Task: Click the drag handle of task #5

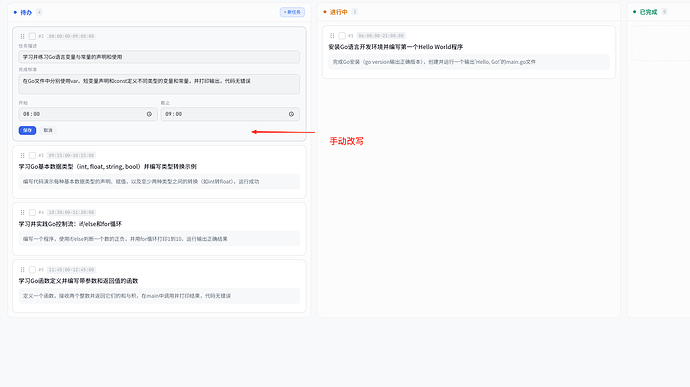Action: coord(22,269)
